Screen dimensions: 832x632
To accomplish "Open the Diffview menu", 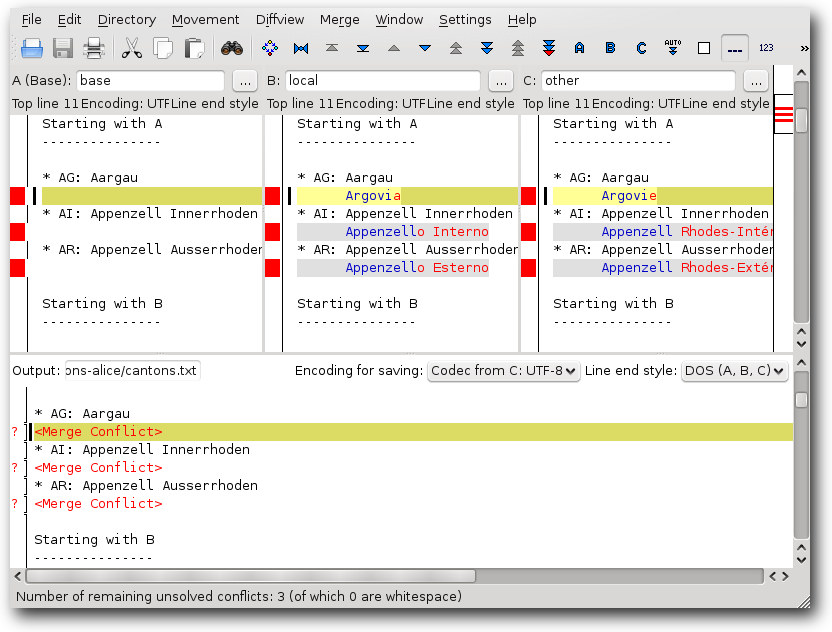I will click(x=280, y=20).
